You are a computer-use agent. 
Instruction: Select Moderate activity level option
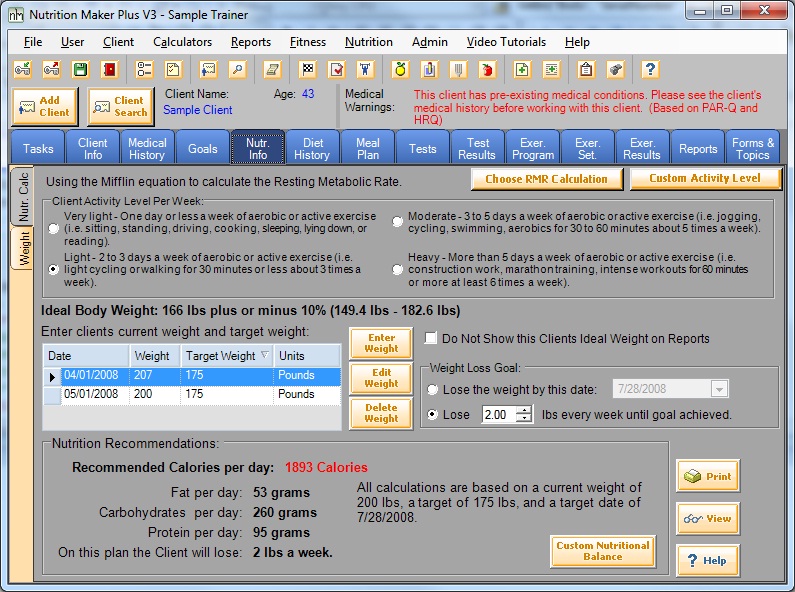tap(398, 221)
